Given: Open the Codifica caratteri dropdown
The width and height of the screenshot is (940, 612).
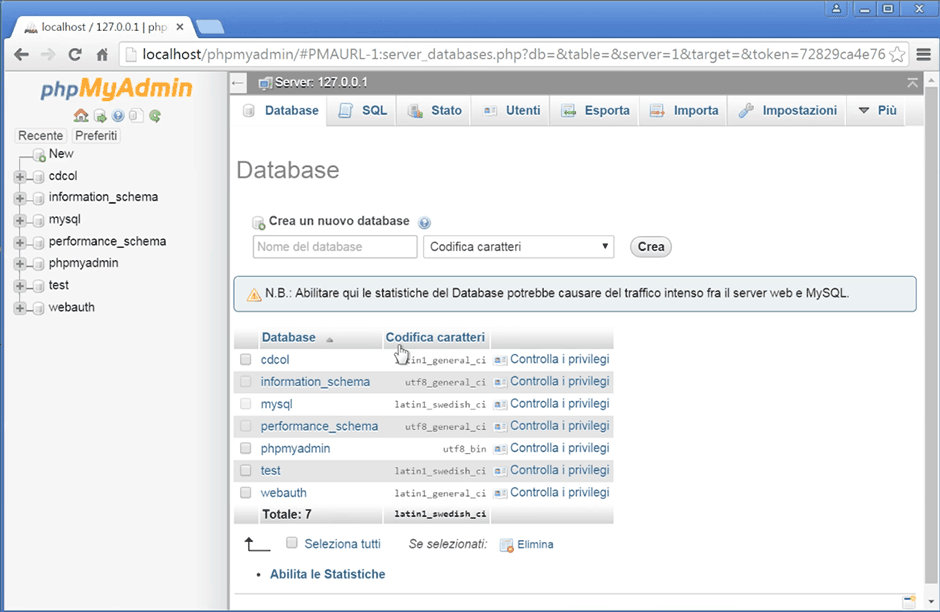Looking at the screenshot, I should pos(519,247).
